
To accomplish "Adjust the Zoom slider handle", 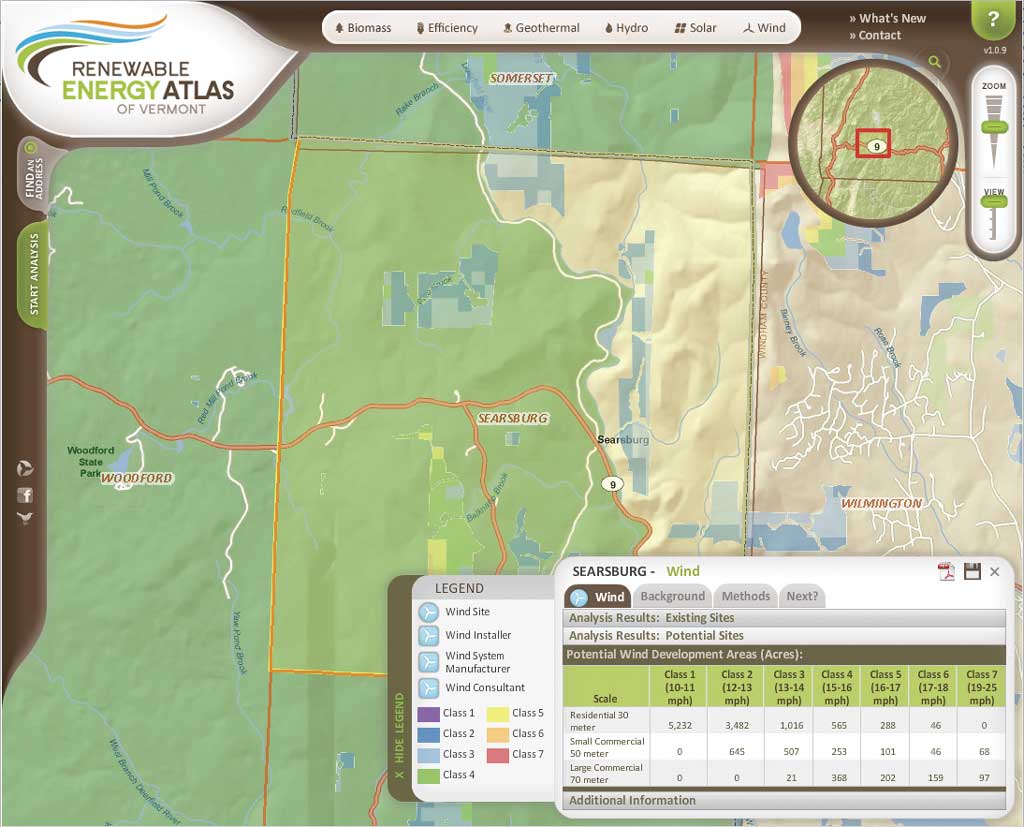I will [x=994, y=126].
